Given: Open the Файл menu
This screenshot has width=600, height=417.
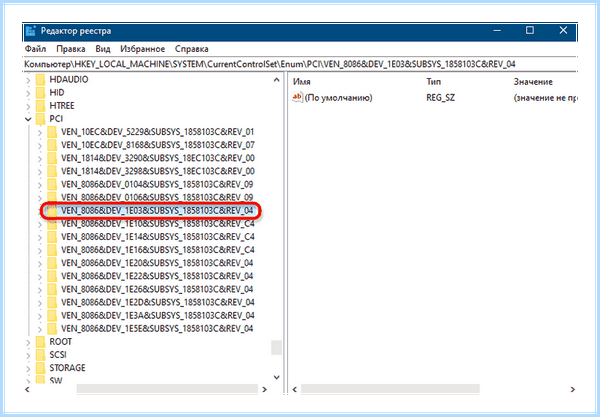Looking at the screenshot, I should tap(35, 49).
